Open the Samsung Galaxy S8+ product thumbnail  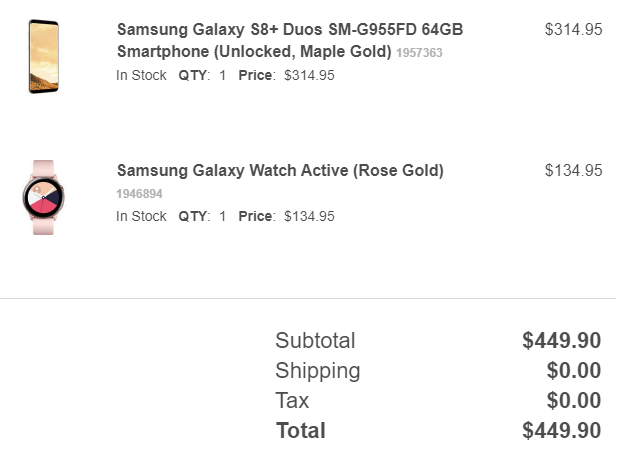44,56
